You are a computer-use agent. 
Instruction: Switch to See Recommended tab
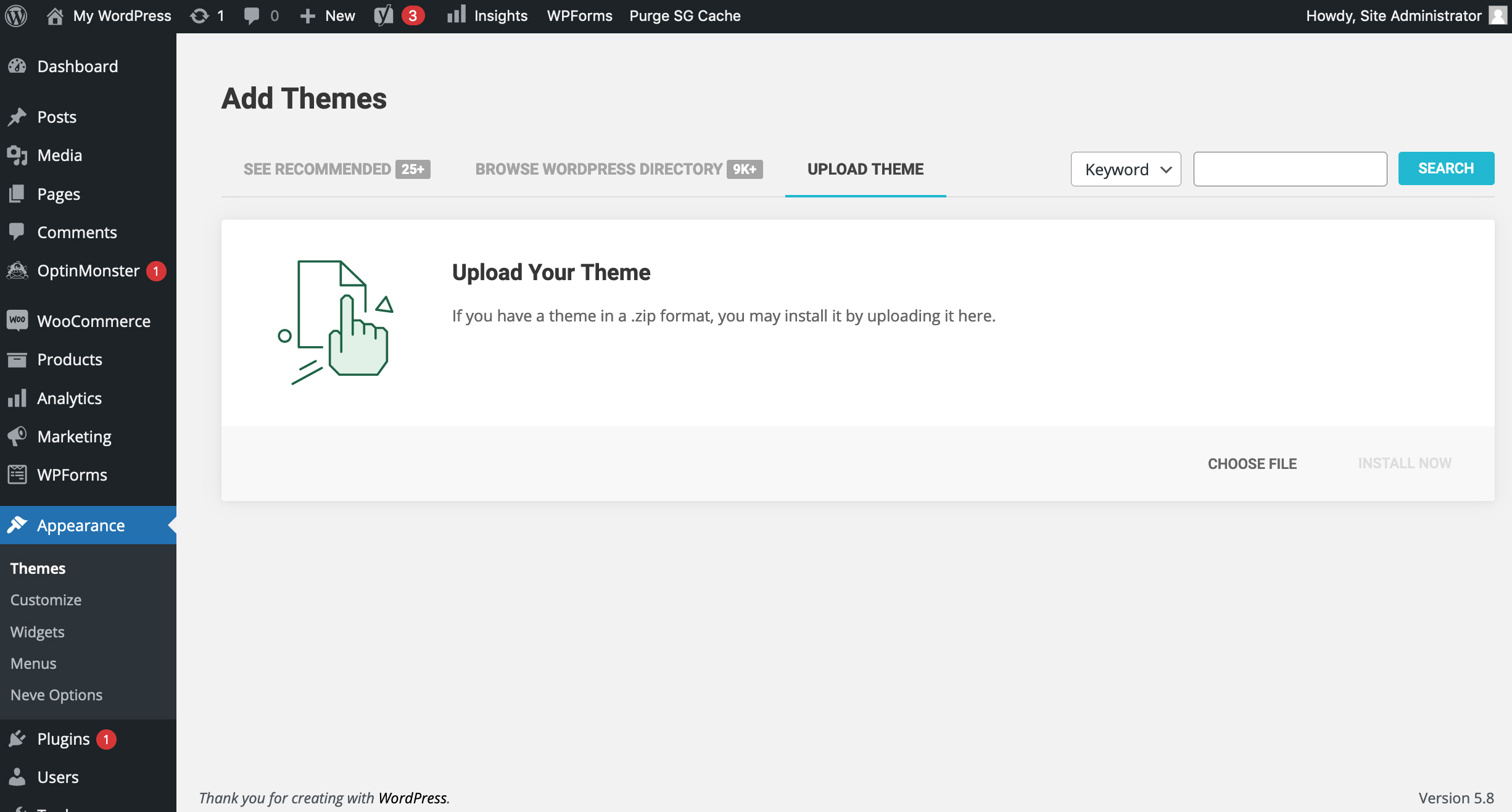(337, 169)
